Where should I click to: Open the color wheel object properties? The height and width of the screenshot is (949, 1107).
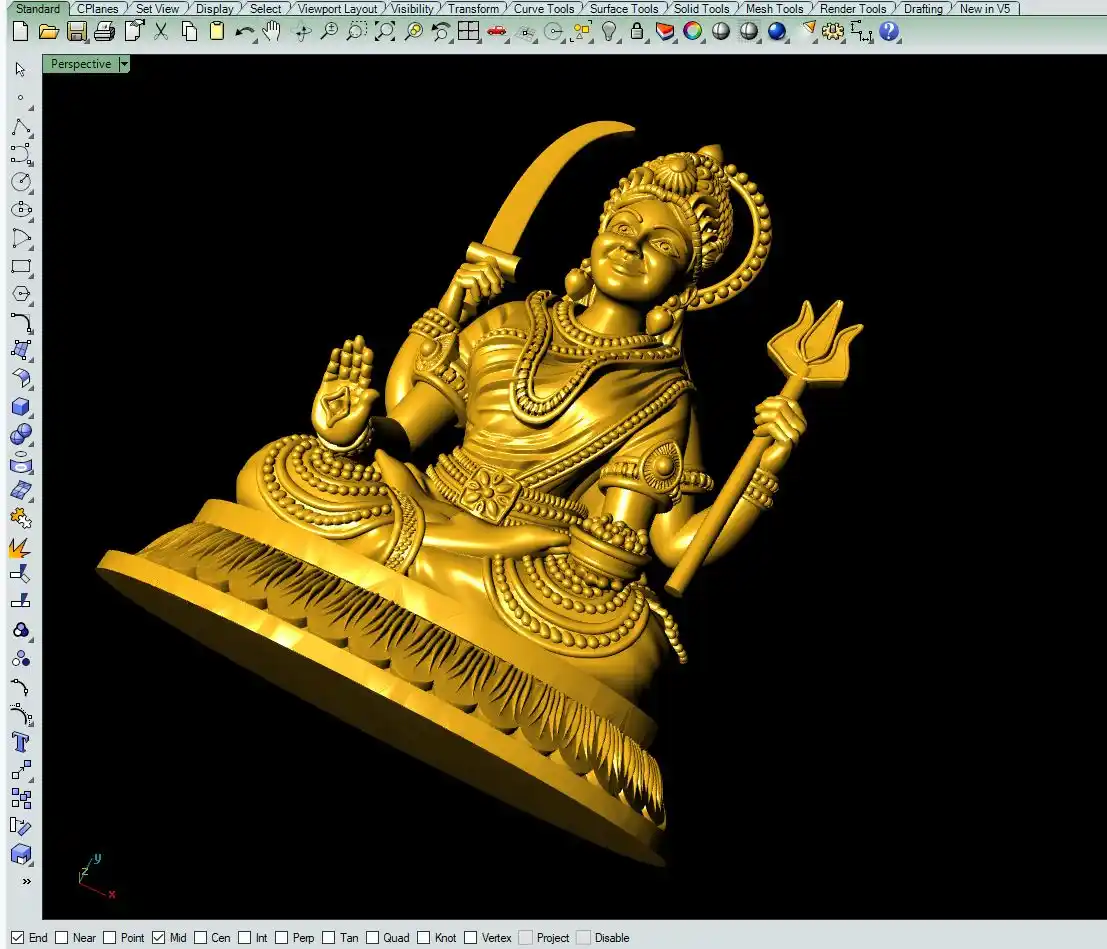point(692,31)
